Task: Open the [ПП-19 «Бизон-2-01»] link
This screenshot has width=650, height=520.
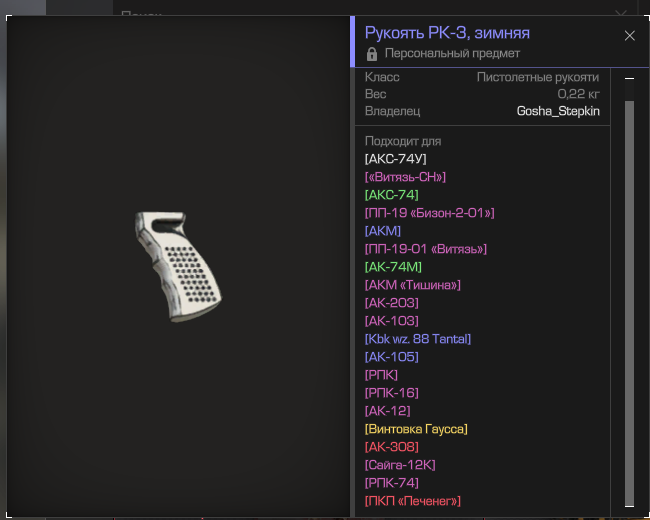Action: [x=429, y=213]
